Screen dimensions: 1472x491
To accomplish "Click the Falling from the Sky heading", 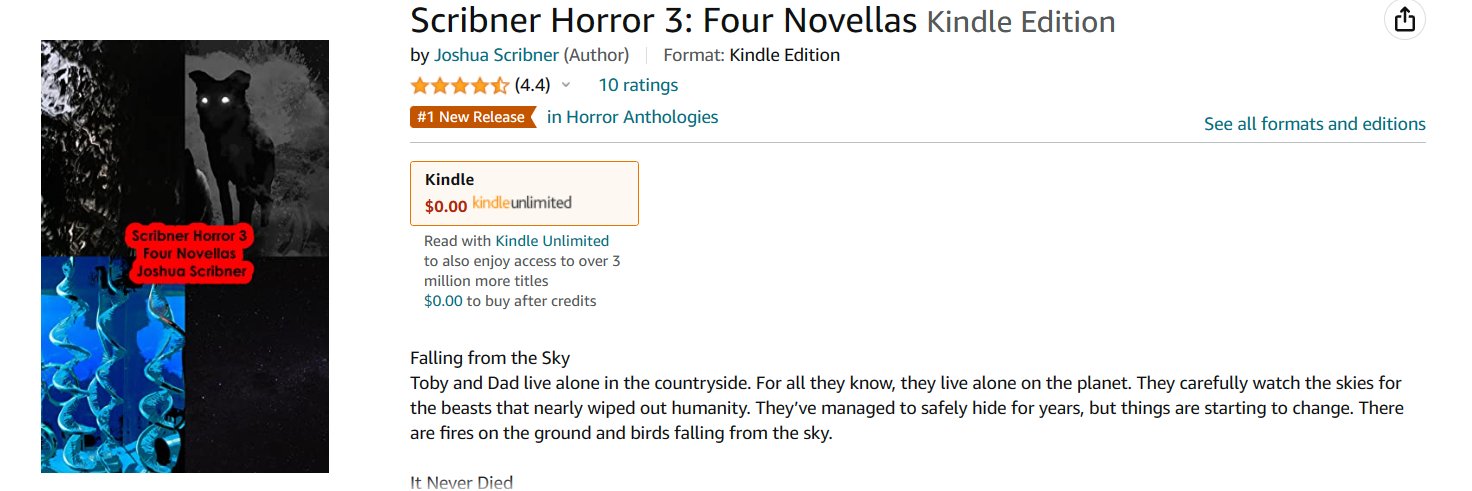I will tap(490, 358).
